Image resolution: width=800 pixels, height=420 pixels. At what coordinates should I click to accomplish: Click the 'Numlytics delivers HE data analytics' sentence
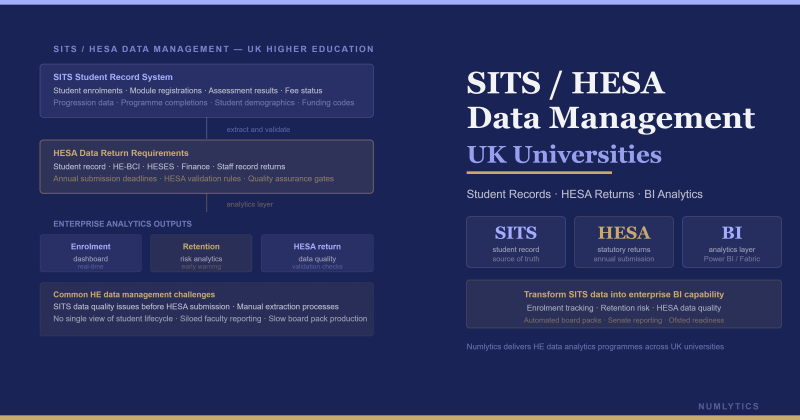(595, 347)
